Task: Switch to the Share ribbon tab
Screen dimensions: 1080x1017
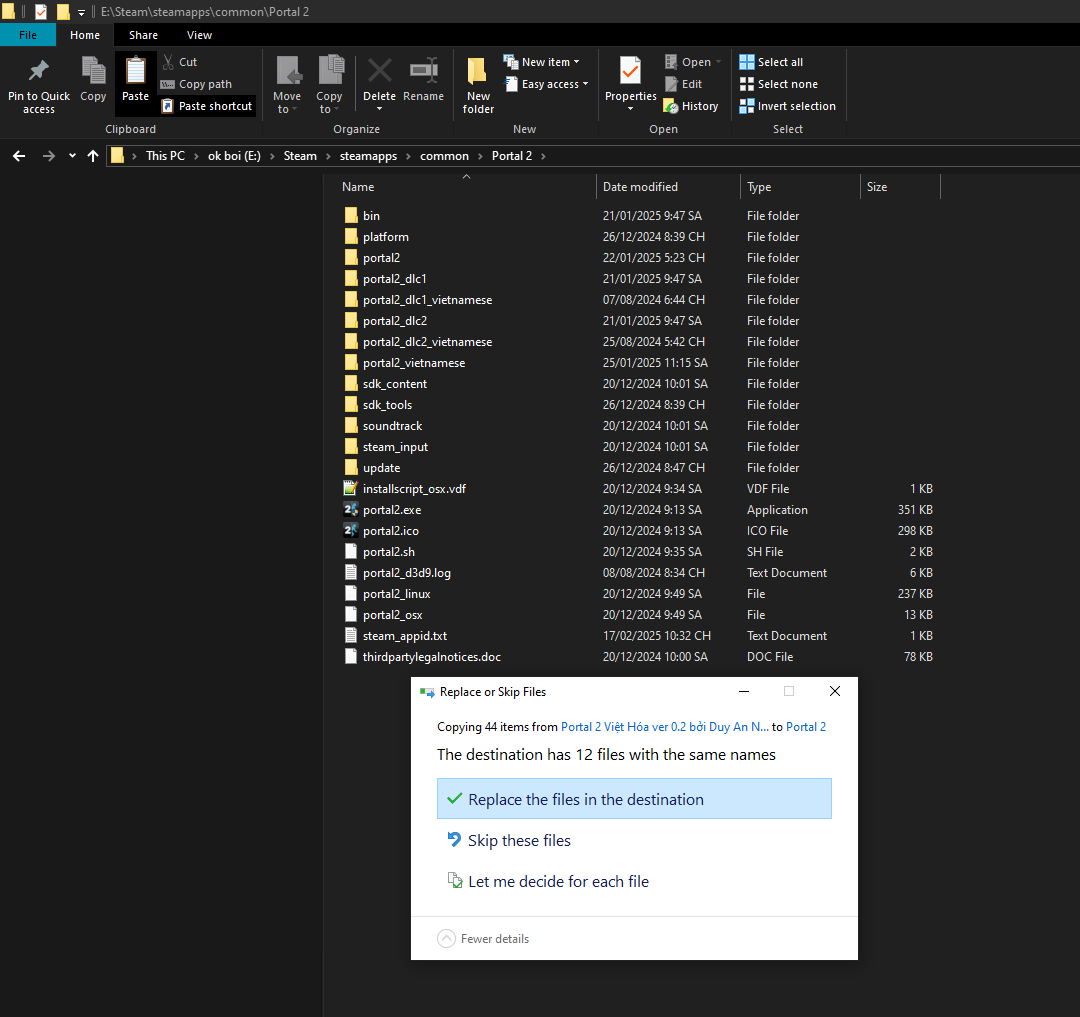Action: click(x=143, y=35)
